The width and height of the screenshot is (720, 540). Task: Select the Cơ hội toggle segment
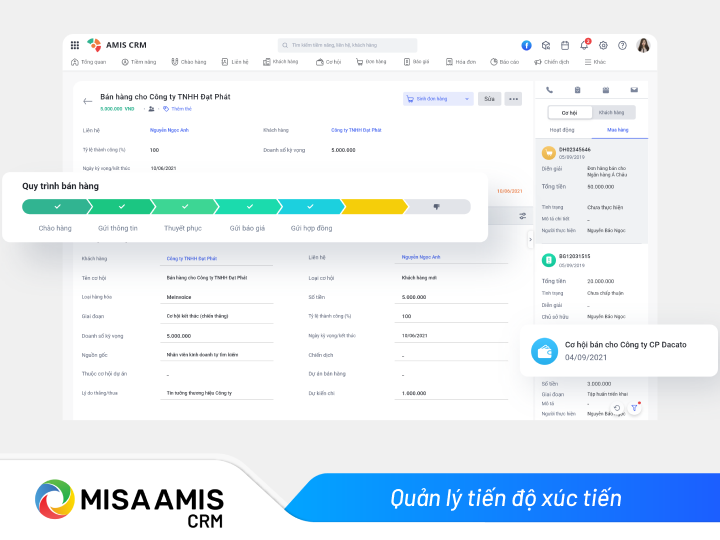click(x=569, y=112)
